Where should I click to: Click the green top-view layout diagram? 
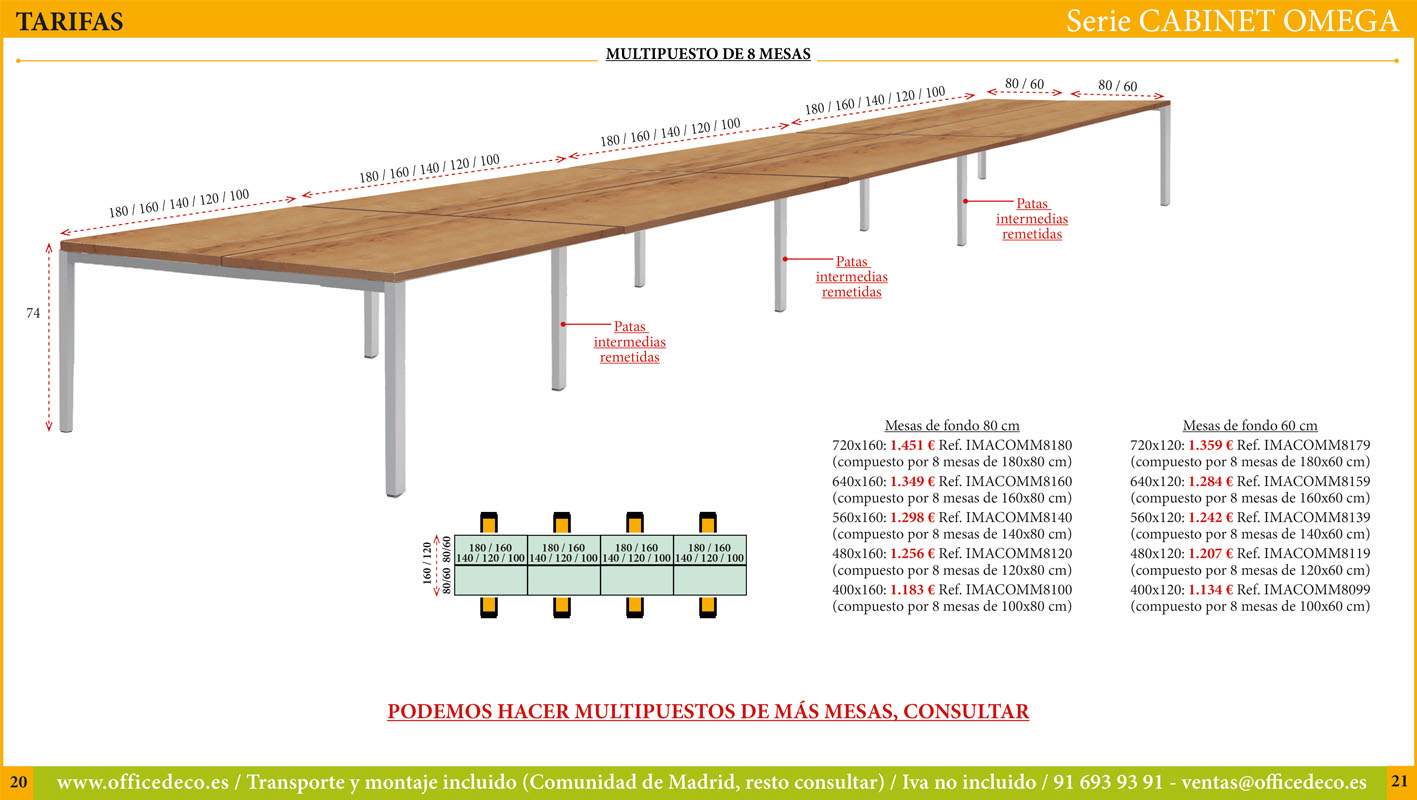tap(600, 565)
